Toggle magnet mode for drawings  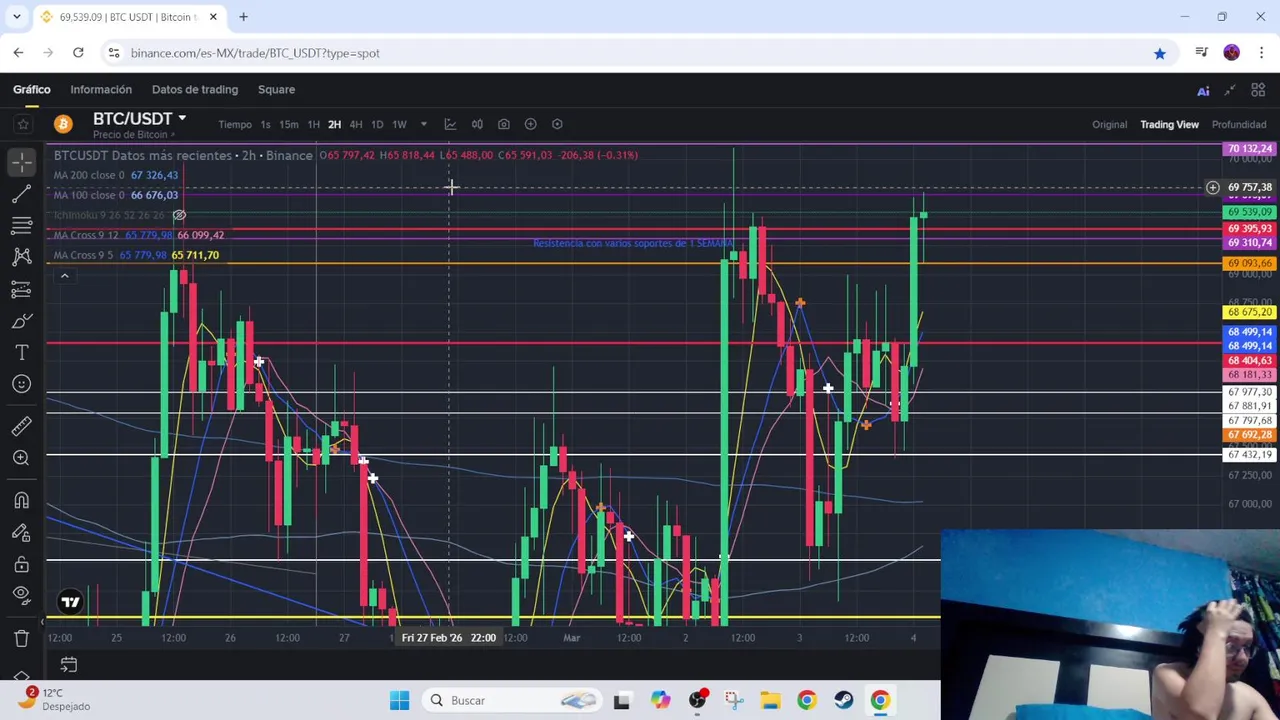[21, 500]
